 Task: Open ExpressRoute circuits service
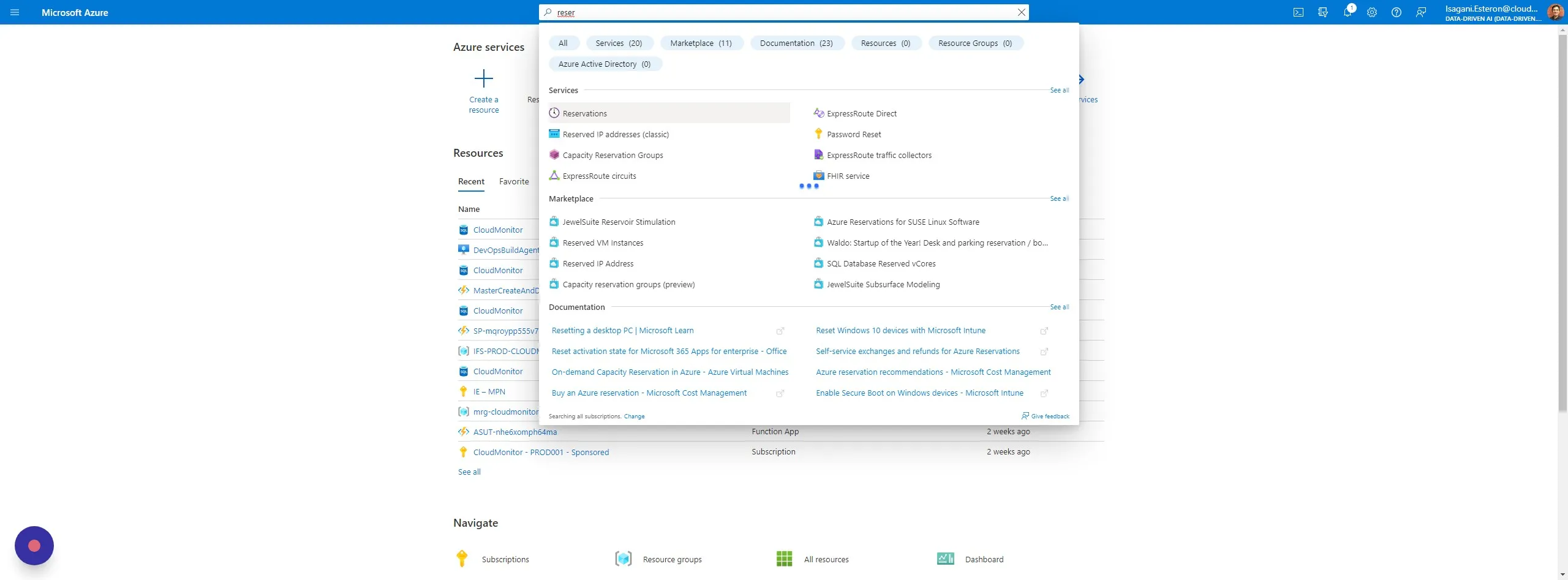tap(593, 176)
